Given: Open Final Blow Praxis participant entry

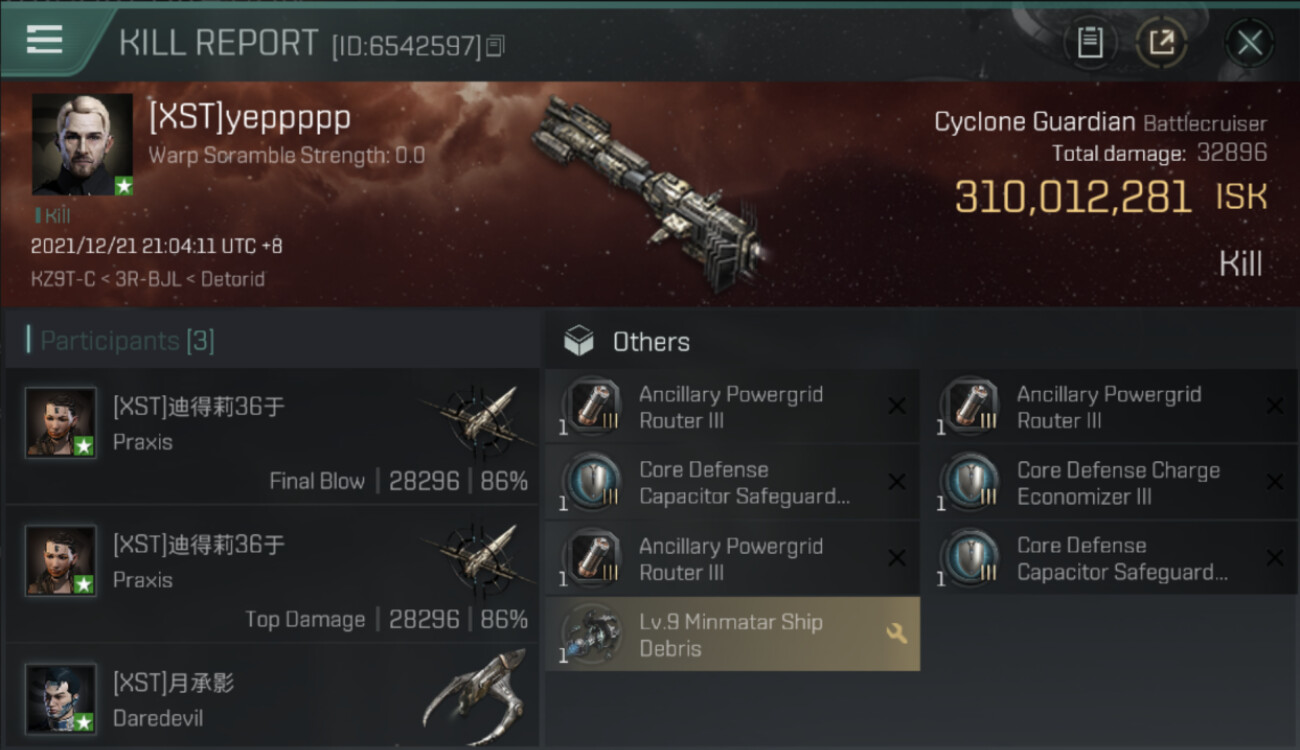Looking at the screenshot, I should pos(272,436).
